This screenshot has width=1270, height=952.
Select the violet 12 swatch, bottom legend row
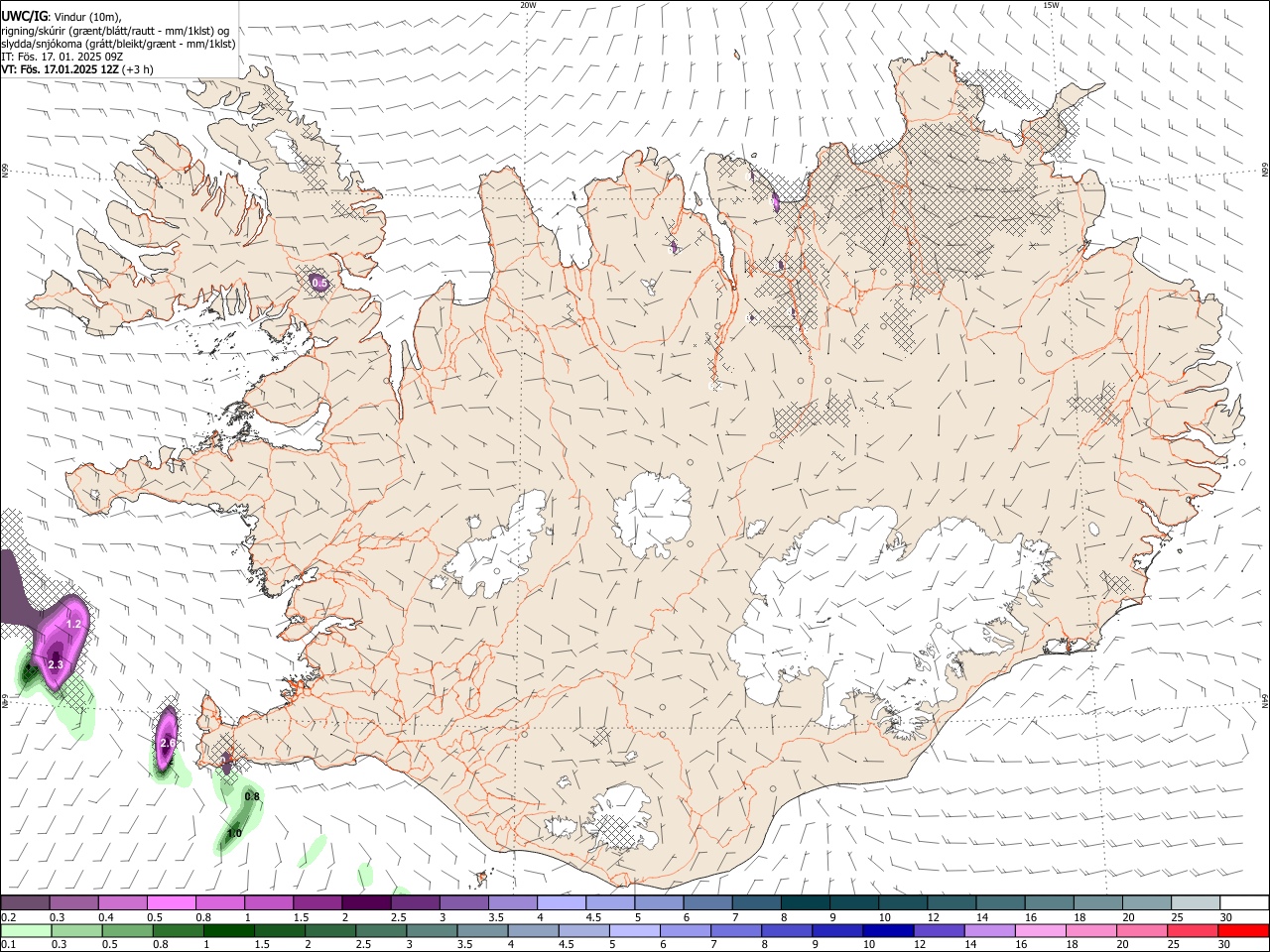pyautogui.click(x=939, y=931)
